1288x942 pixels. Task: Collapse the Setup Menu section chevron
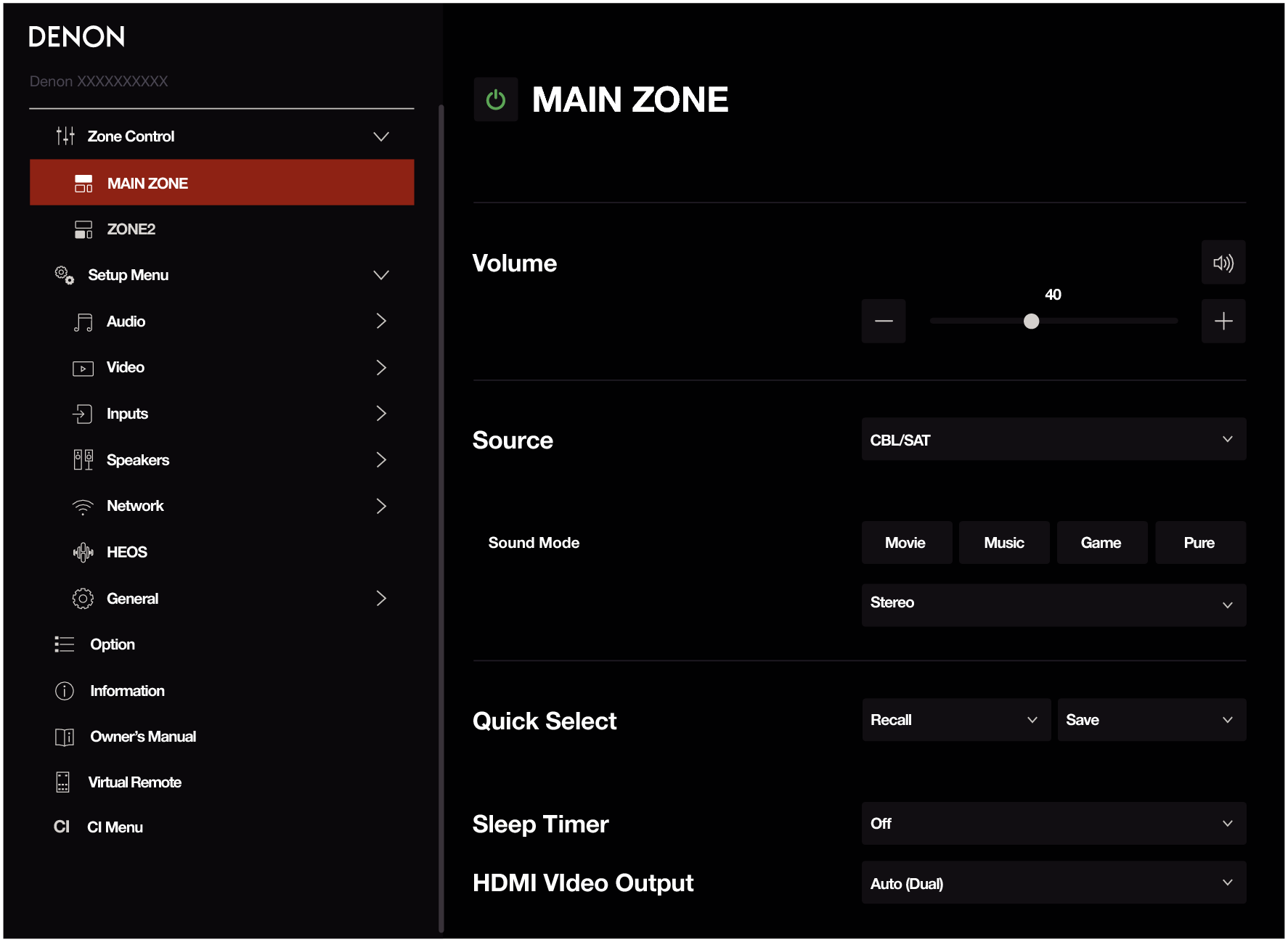(x=381, y=275)
